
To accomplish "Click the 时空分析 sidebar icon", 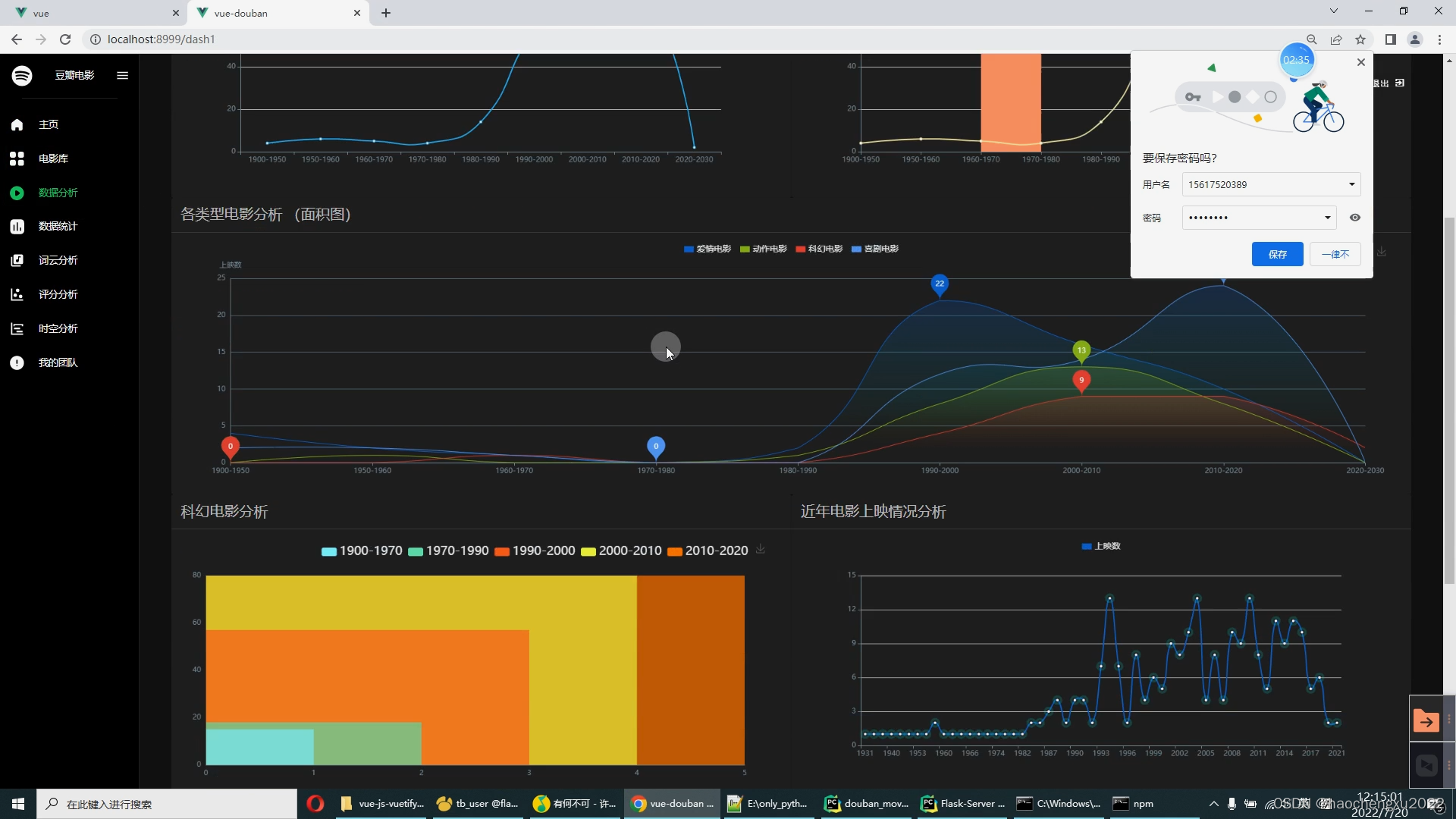I will point(17,328).
